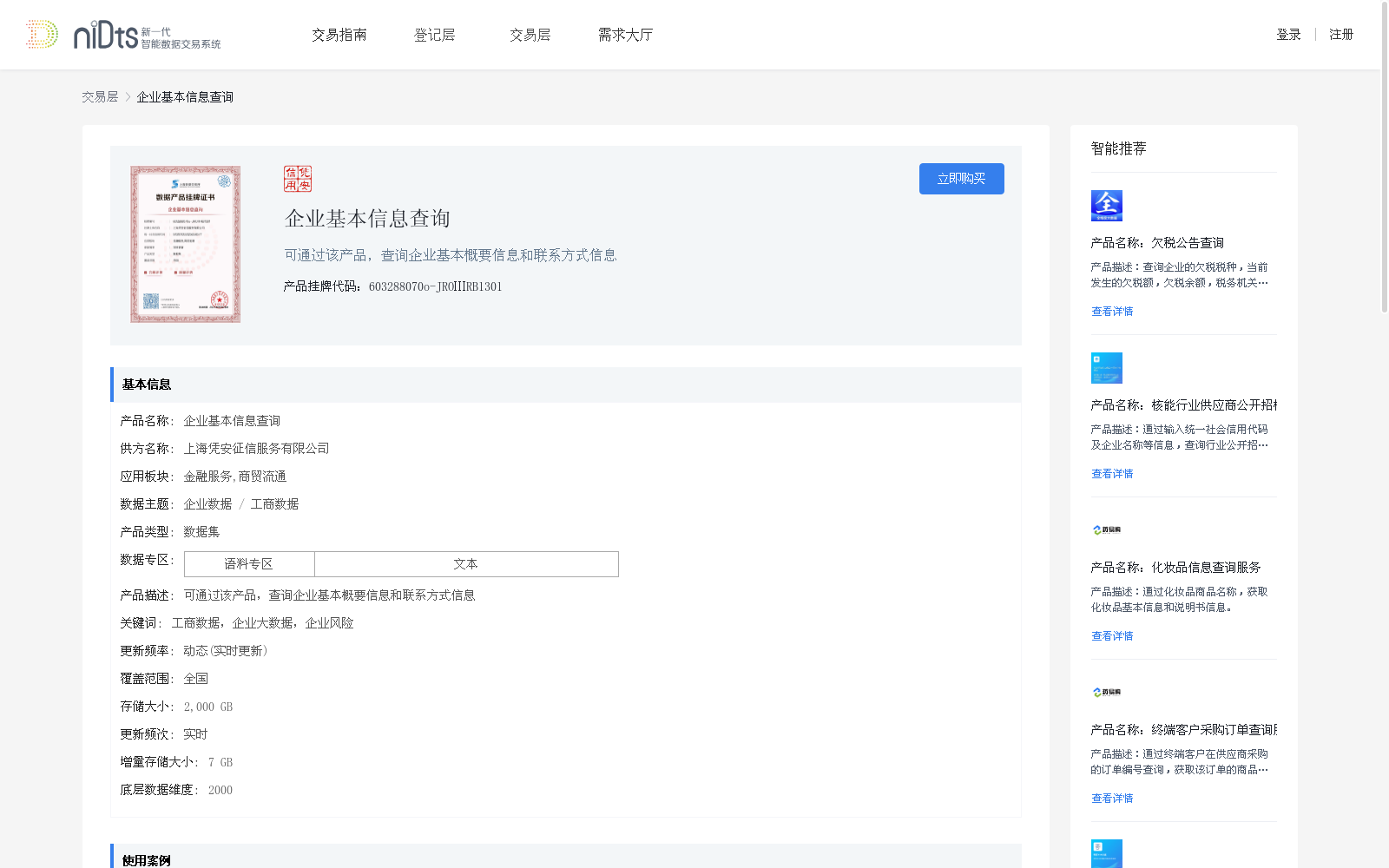
Task: Open the 登记层 menu
Action: (435, 35)
